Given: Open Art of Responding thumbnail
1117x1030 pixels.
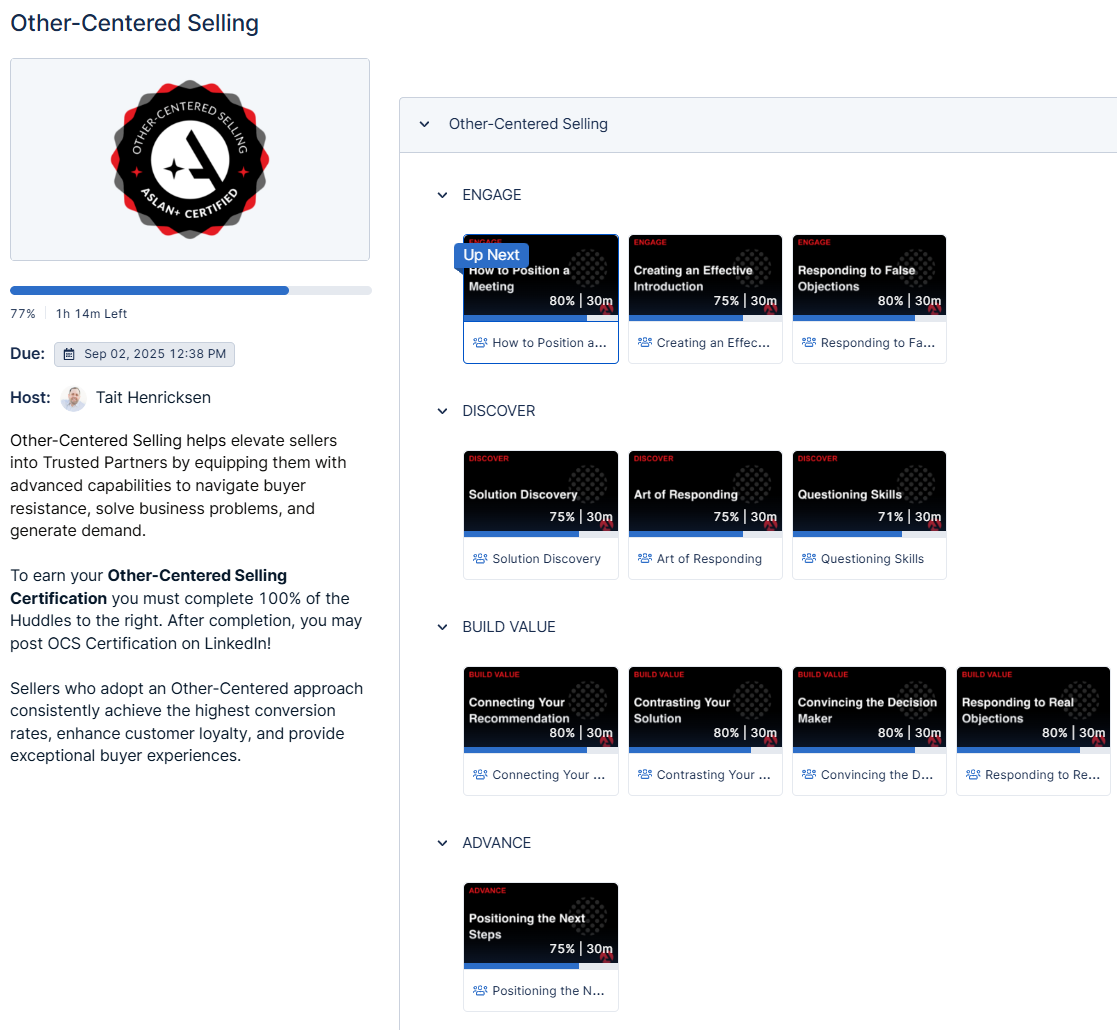Looking at the screenshot, I should (705, 494).
